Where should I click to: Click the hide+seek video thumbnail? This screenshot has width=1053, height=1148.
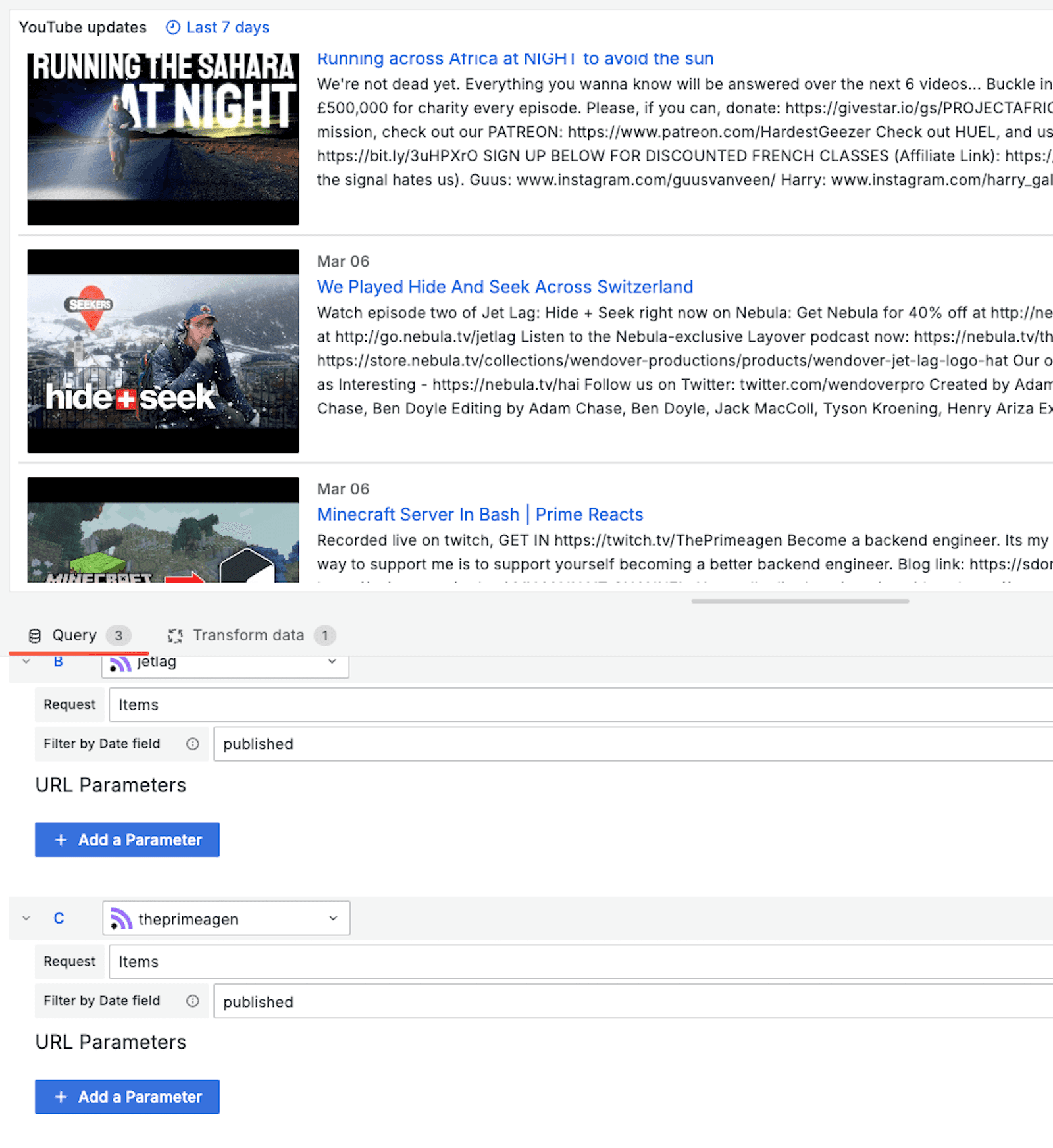(x=163, y=351)
